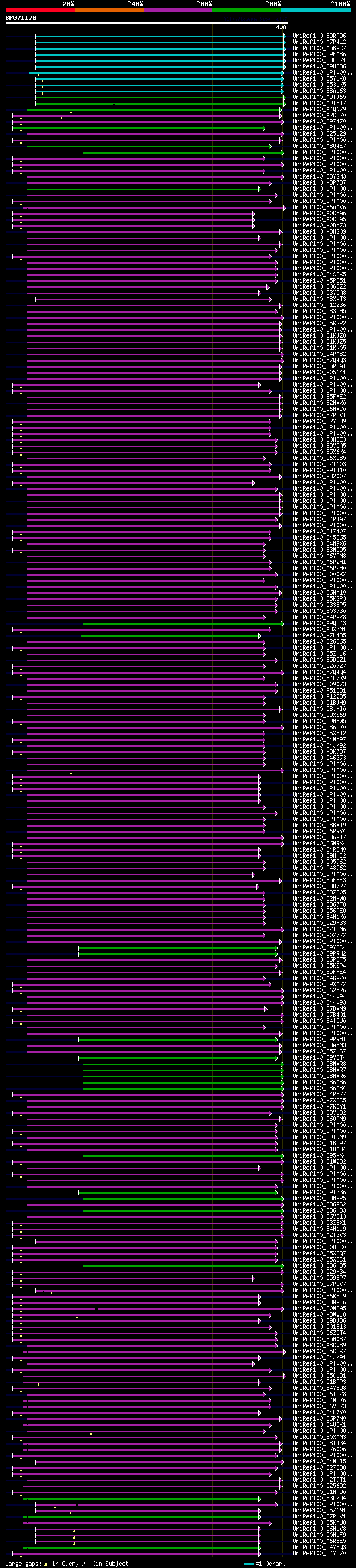Click the green alignment bar of UniRef100_Q9YIC4

179,948
